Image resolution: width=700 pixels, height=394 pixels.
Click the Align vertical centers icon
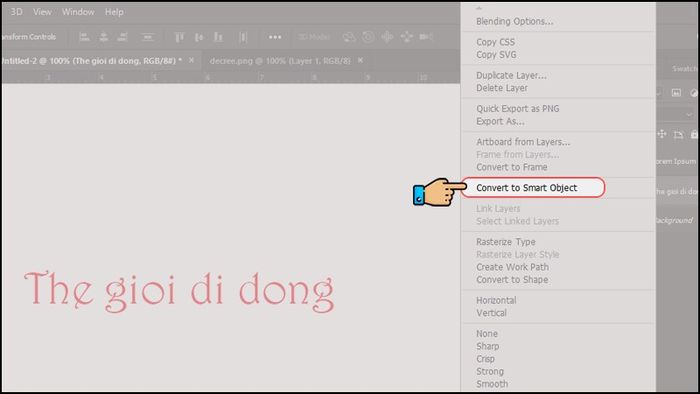pyautogui.click(x=199, y=37)
